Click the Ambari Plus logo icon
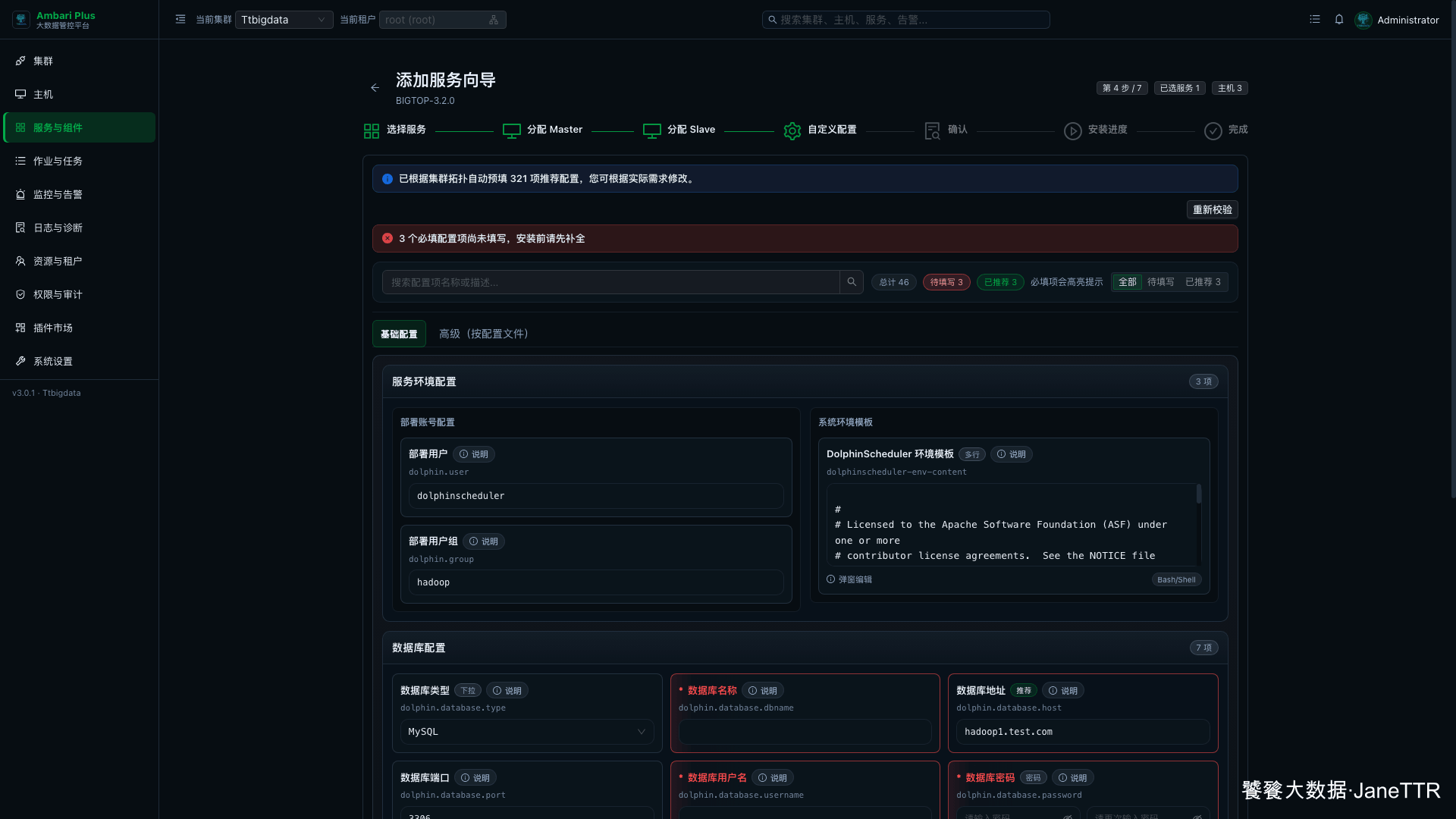 [21, 20]
